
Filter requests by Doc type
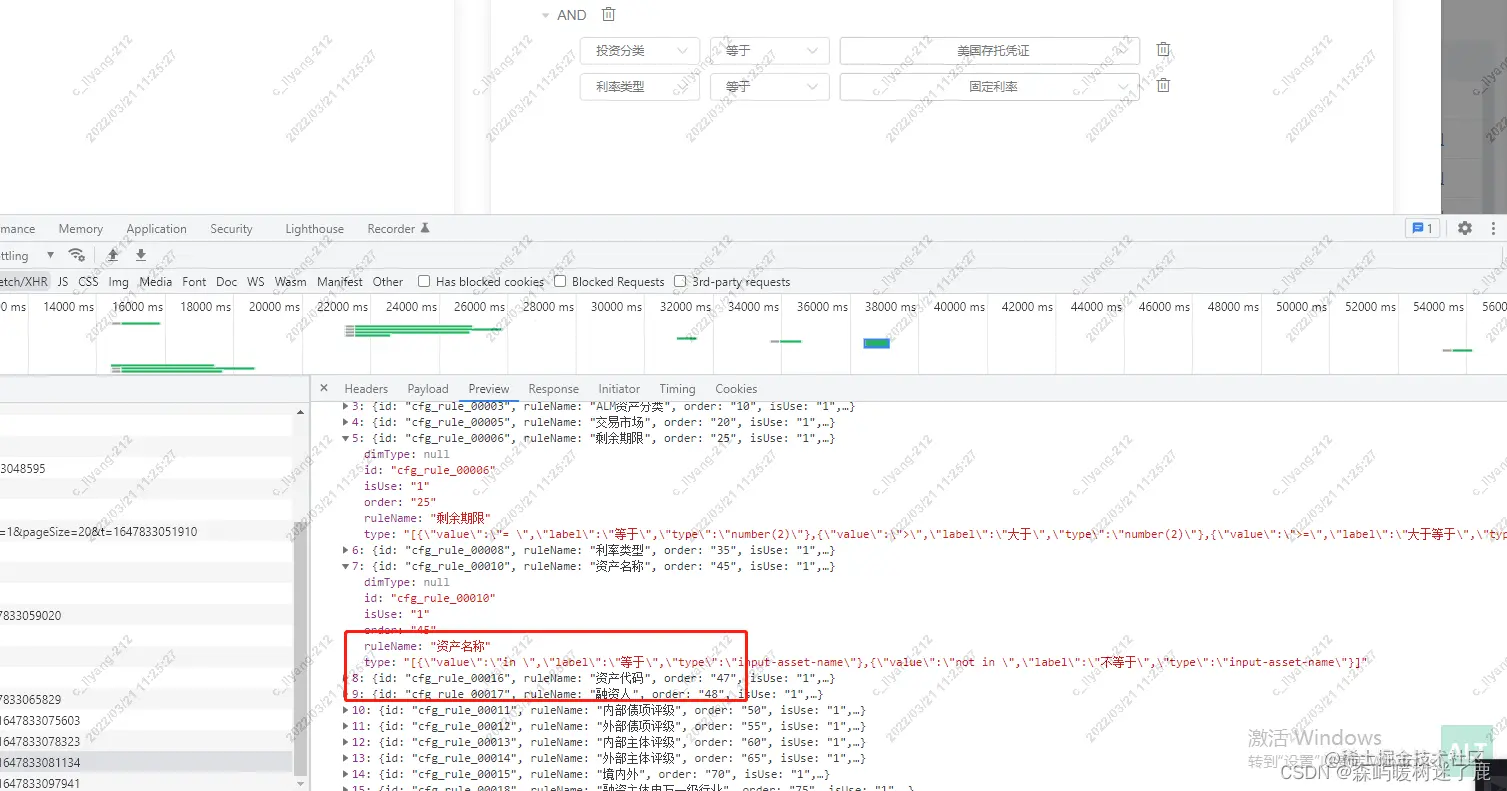pyautogui.click(x=227, y=282)
